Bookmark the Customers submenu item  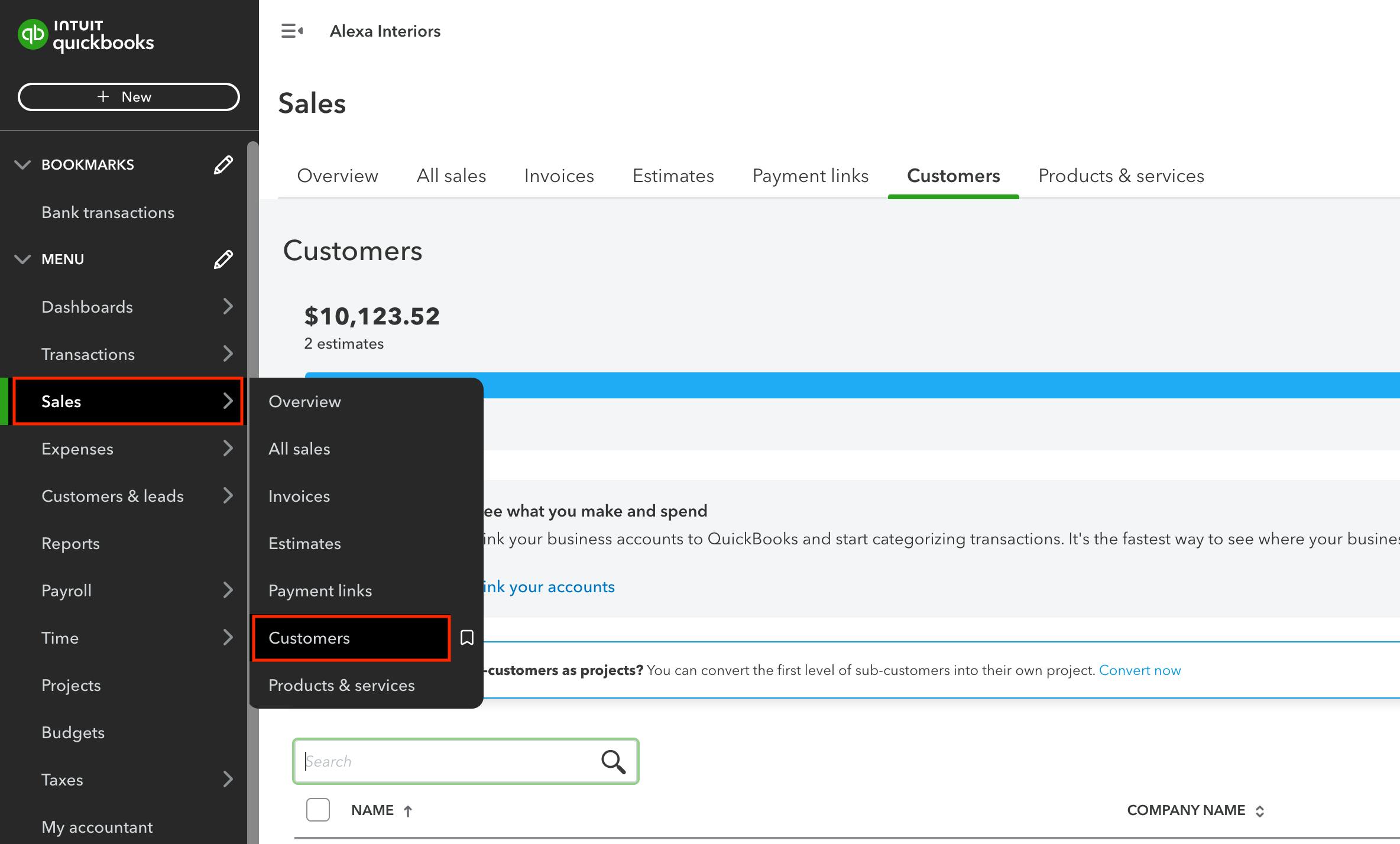click(x=467, y=638)
